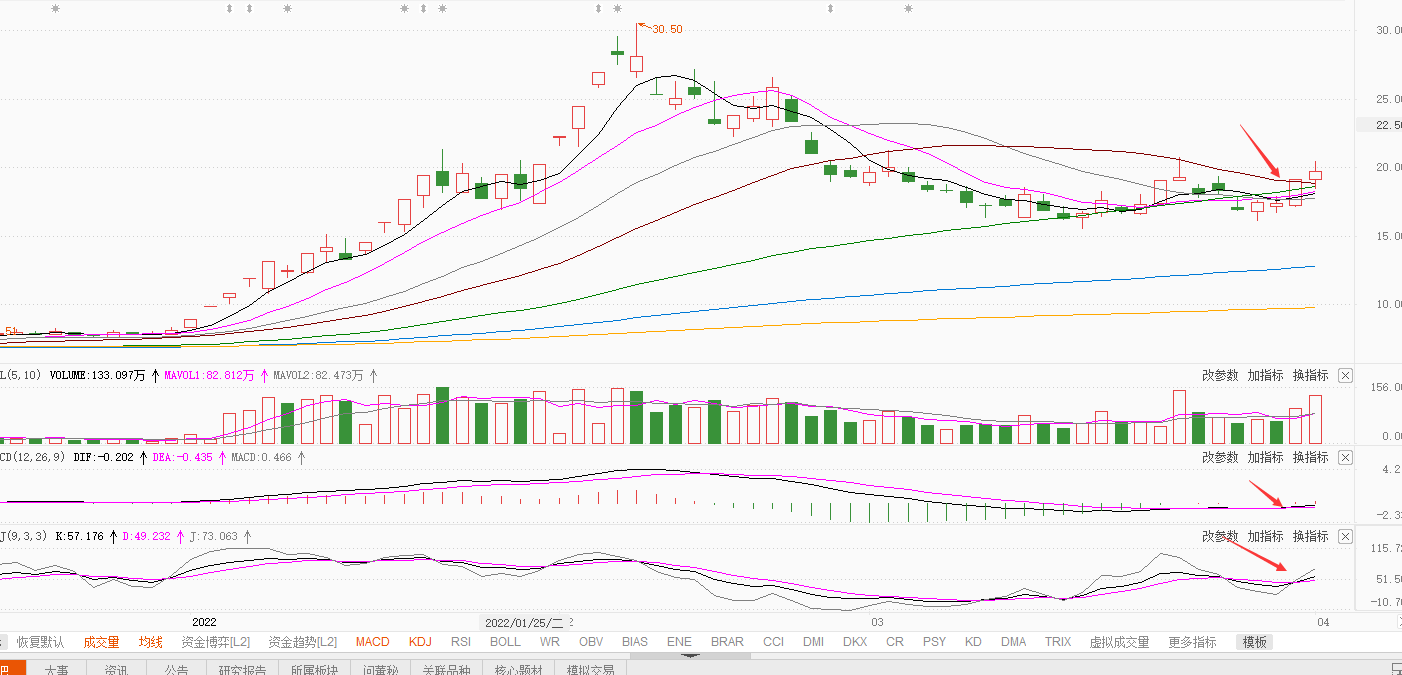Click the leftmost asterisk event marker above chart
This screenshot has height=675, width=1402.
(x=56, y=9)
